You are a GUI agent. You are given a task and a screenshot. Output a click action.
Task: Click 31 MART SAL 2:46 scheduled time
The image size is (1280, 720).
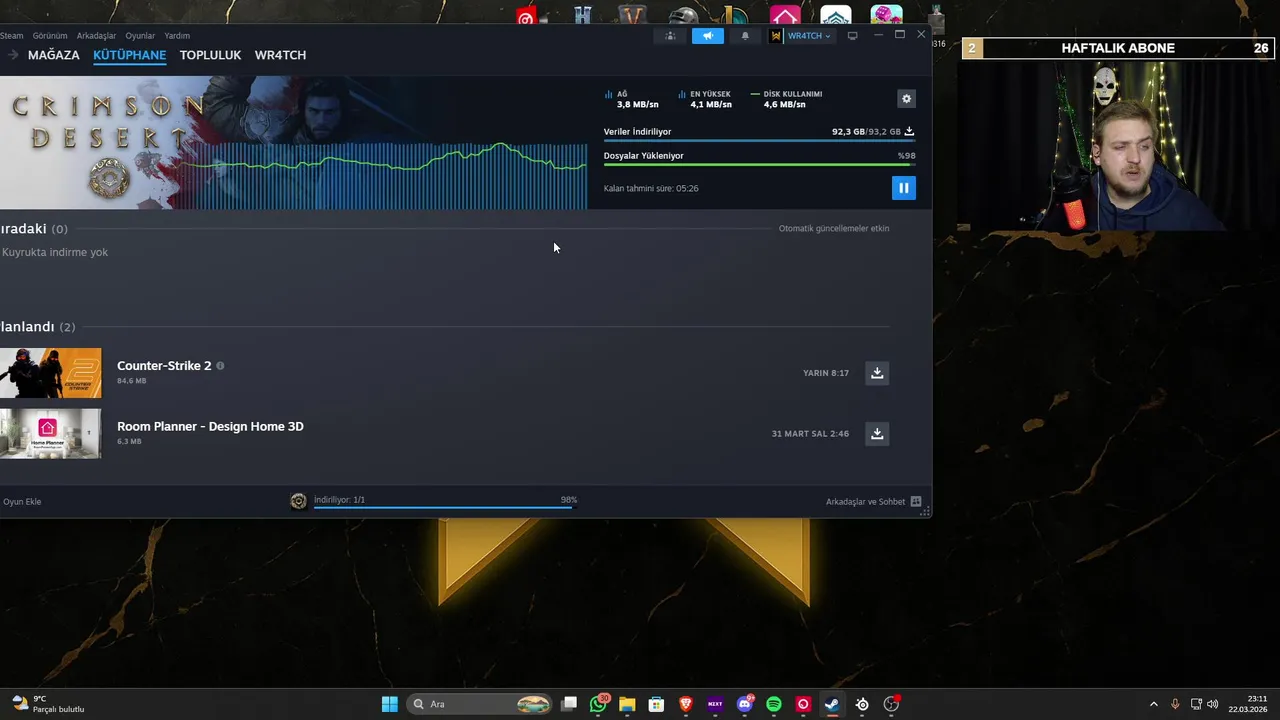pos(810,434)
